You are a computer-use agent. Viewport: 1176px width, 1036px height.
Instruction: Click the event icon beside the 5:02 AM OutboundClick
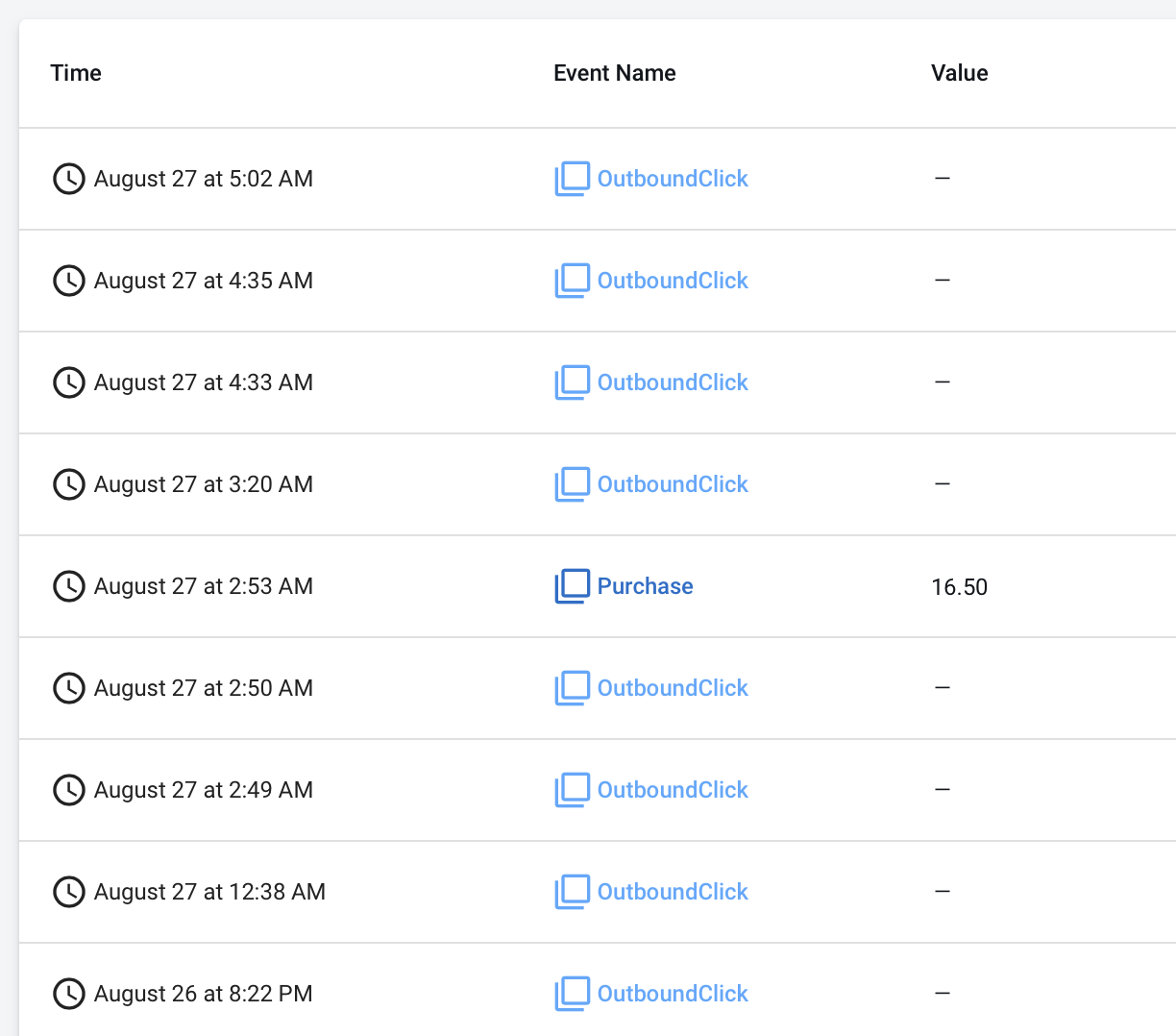tap(572, 179)
